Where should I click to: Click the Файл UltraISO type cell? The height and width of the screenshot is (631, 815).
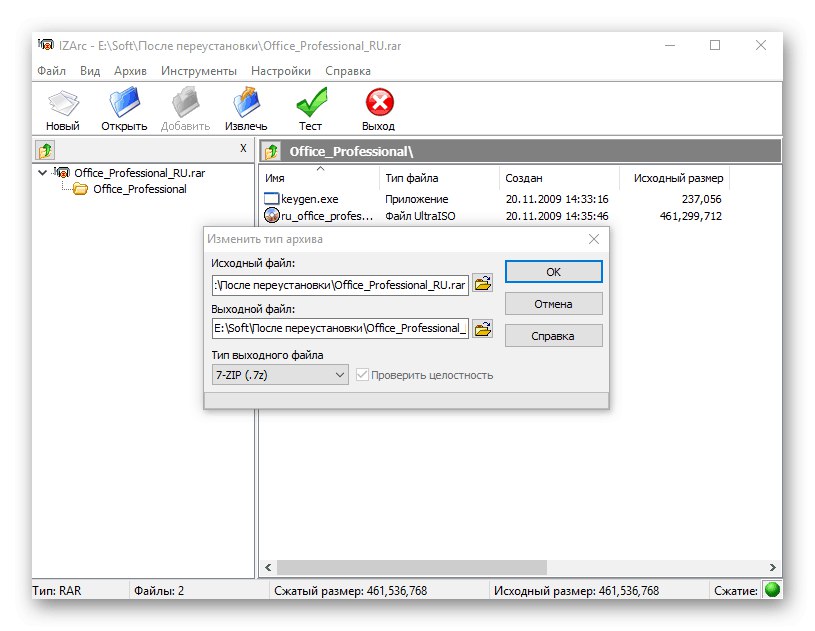420,216
